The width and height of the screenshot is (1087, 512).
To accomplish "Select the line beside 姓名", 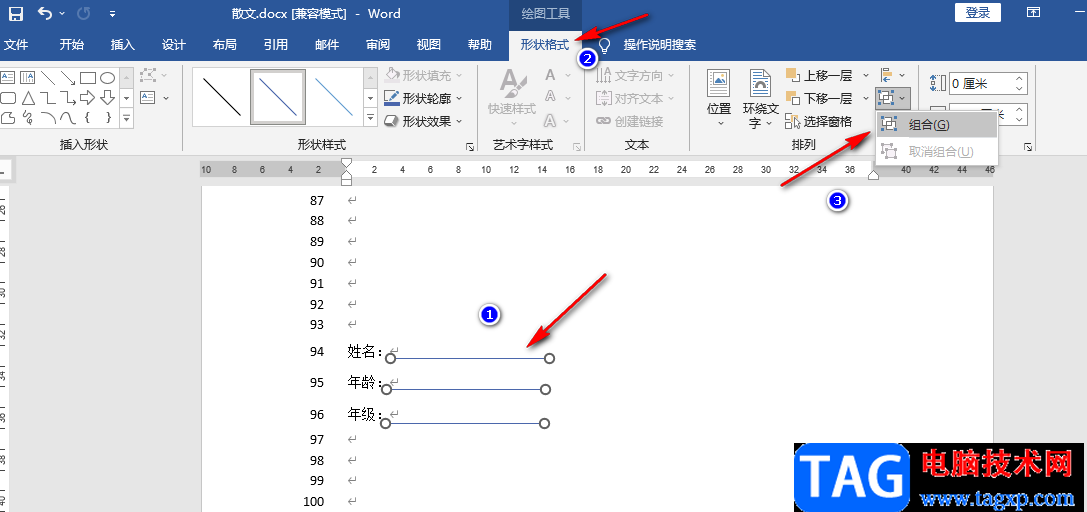I will coord(470,358).
